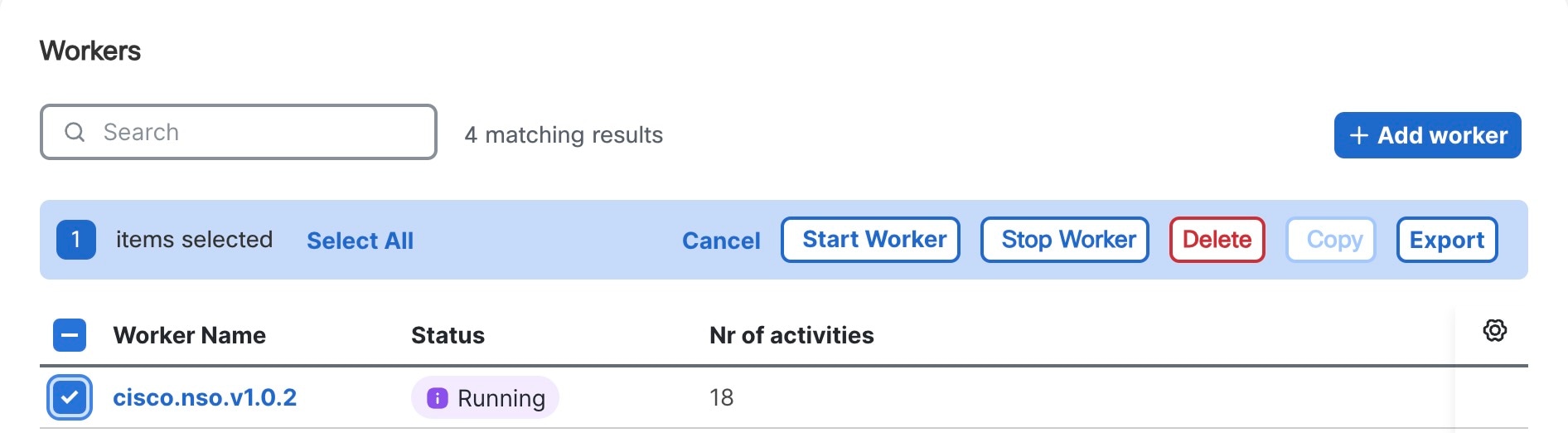Open the cisco.nso.v1.0.2 worker link

click(205, 397)
